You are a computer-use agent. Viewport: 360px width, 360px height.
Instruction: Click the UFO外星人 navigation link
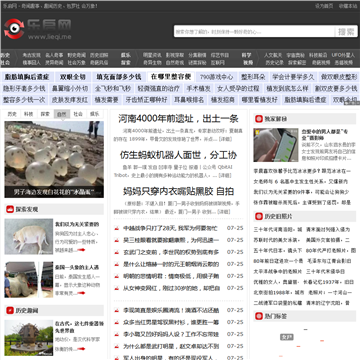tap(343, 55)
